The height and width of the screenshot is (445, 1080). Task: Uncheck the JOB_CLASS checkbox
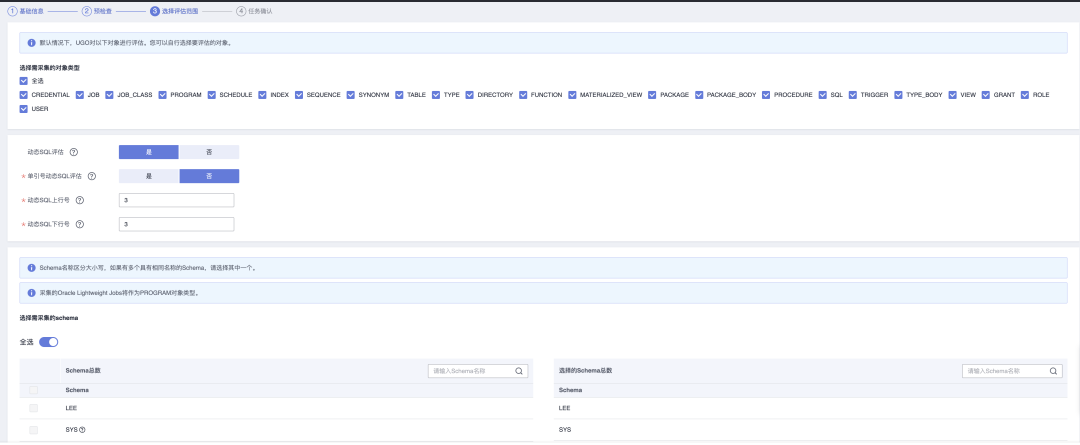110,95
